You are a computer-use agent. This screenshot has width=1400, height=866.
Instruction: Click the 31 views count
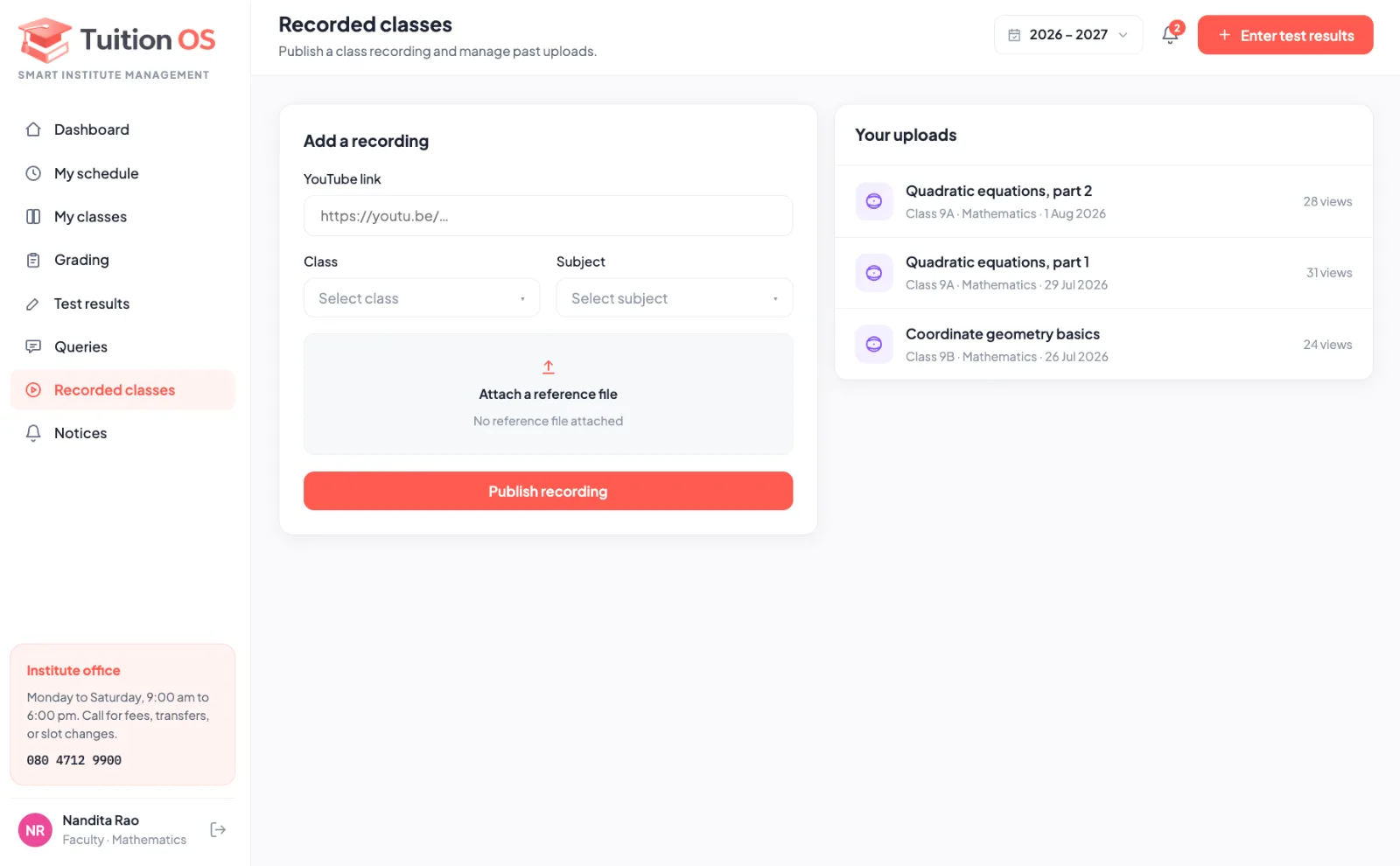click(1329, 273)
